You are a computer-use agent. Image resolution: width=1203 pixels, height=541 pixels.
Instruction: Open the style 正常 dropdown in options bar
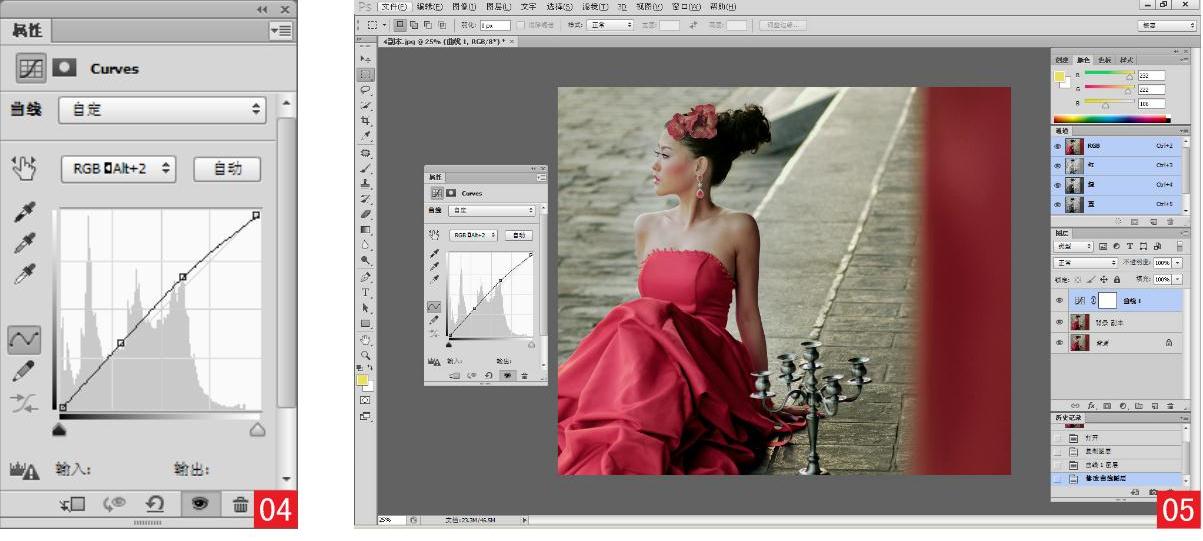coord(610,24)
